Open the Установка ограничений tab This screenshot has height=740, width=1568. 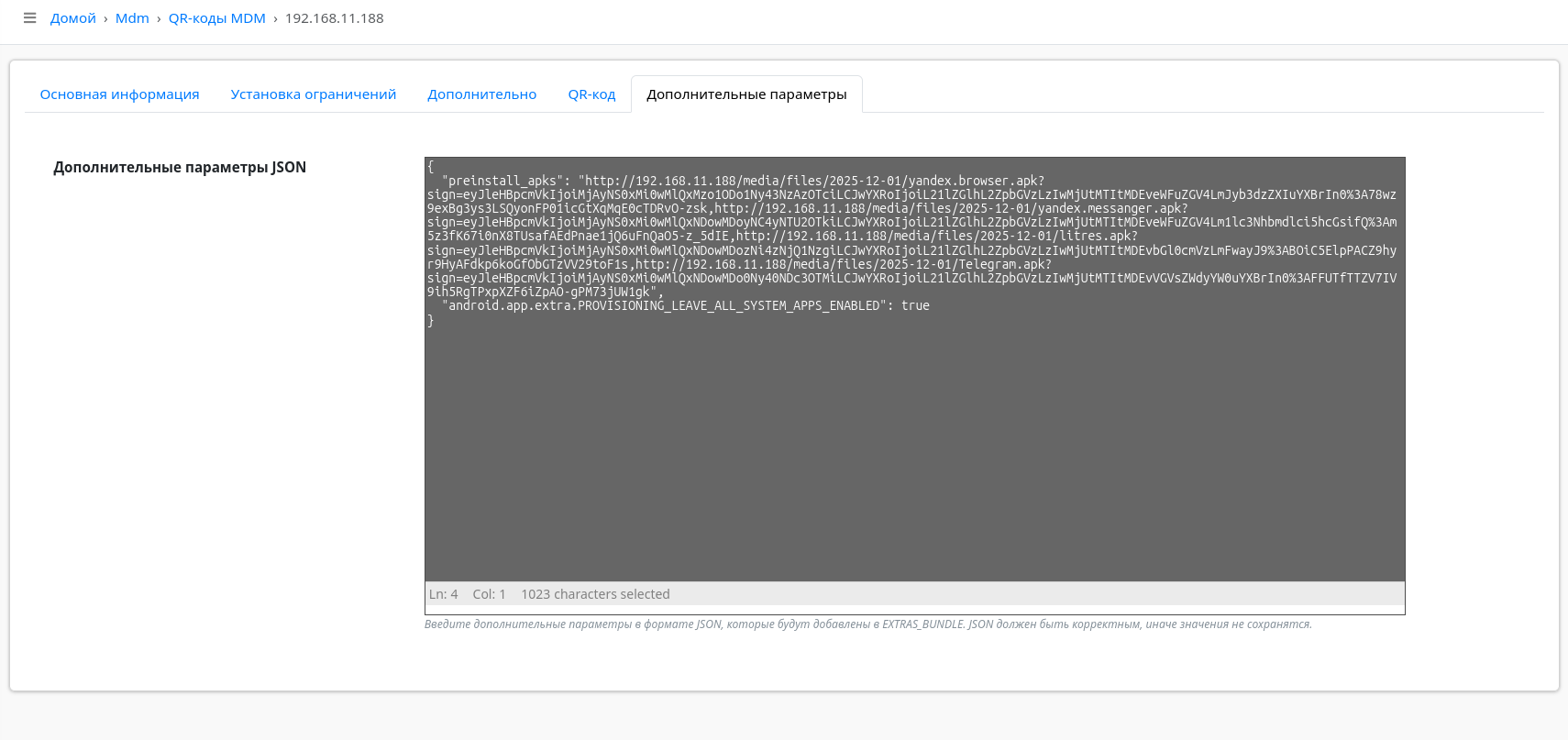tap(313, 94)
